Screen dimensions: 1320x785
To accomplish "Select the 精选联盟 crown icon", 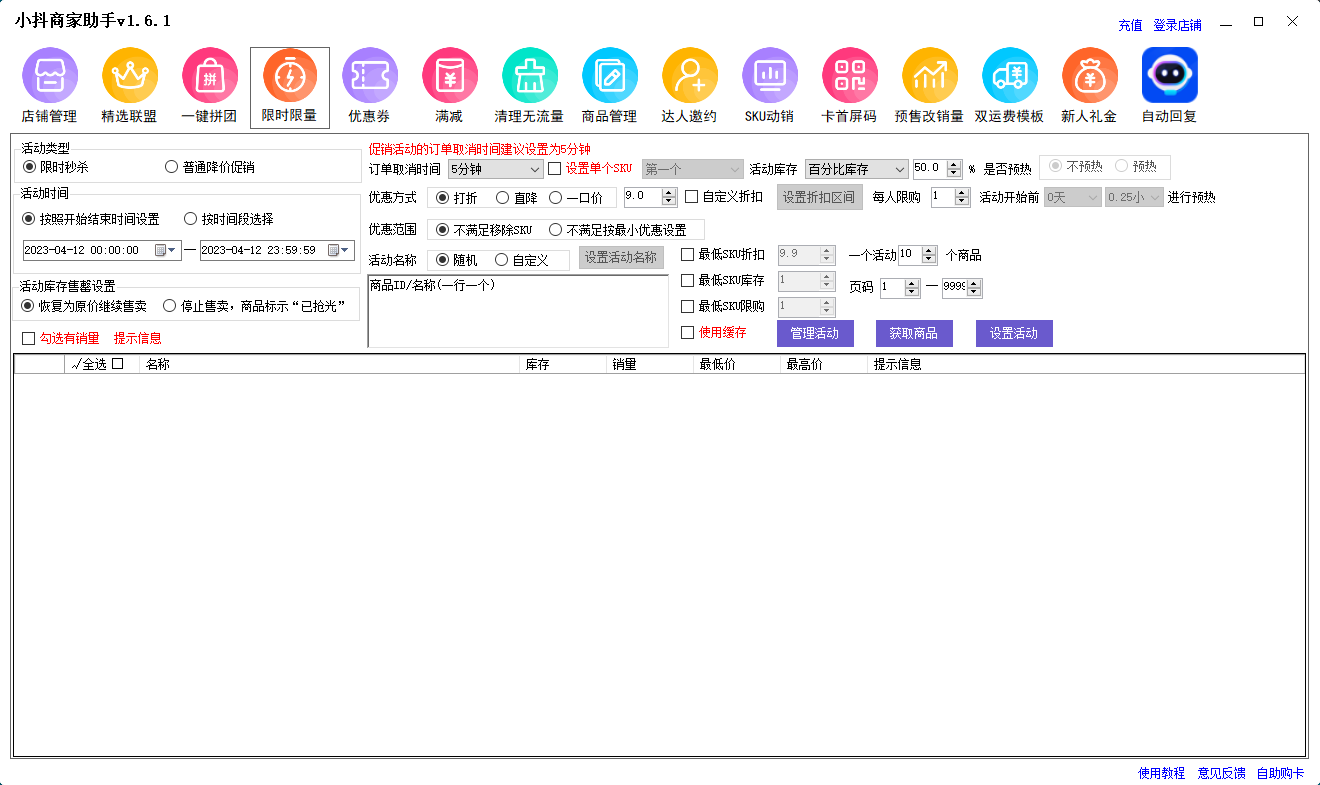I will point(129,76).
